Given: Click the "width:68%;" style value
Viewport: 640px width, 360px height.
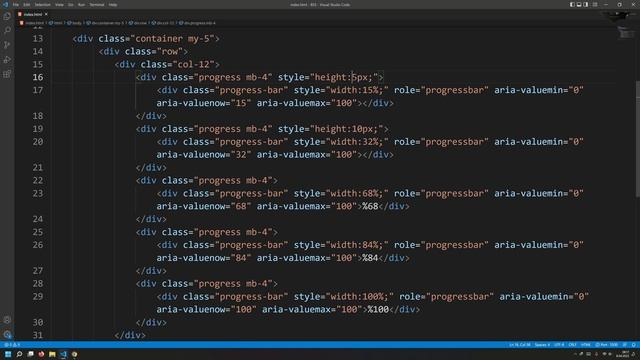Looking at the screenshot, I should [x=357, y=193].
